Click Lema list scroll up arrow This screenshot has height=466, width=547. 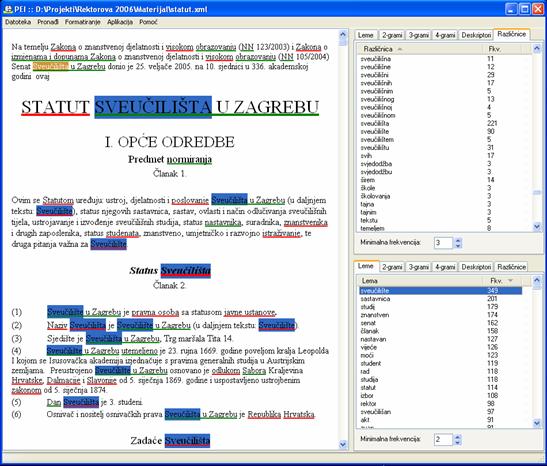[537, 280]
